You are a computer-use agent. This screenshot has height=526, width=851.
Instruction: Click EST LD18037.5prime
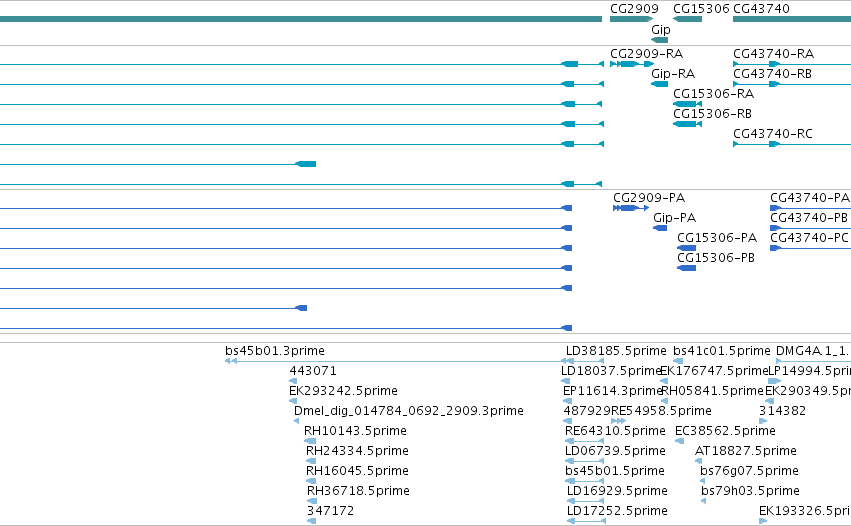tap(611, 371)
